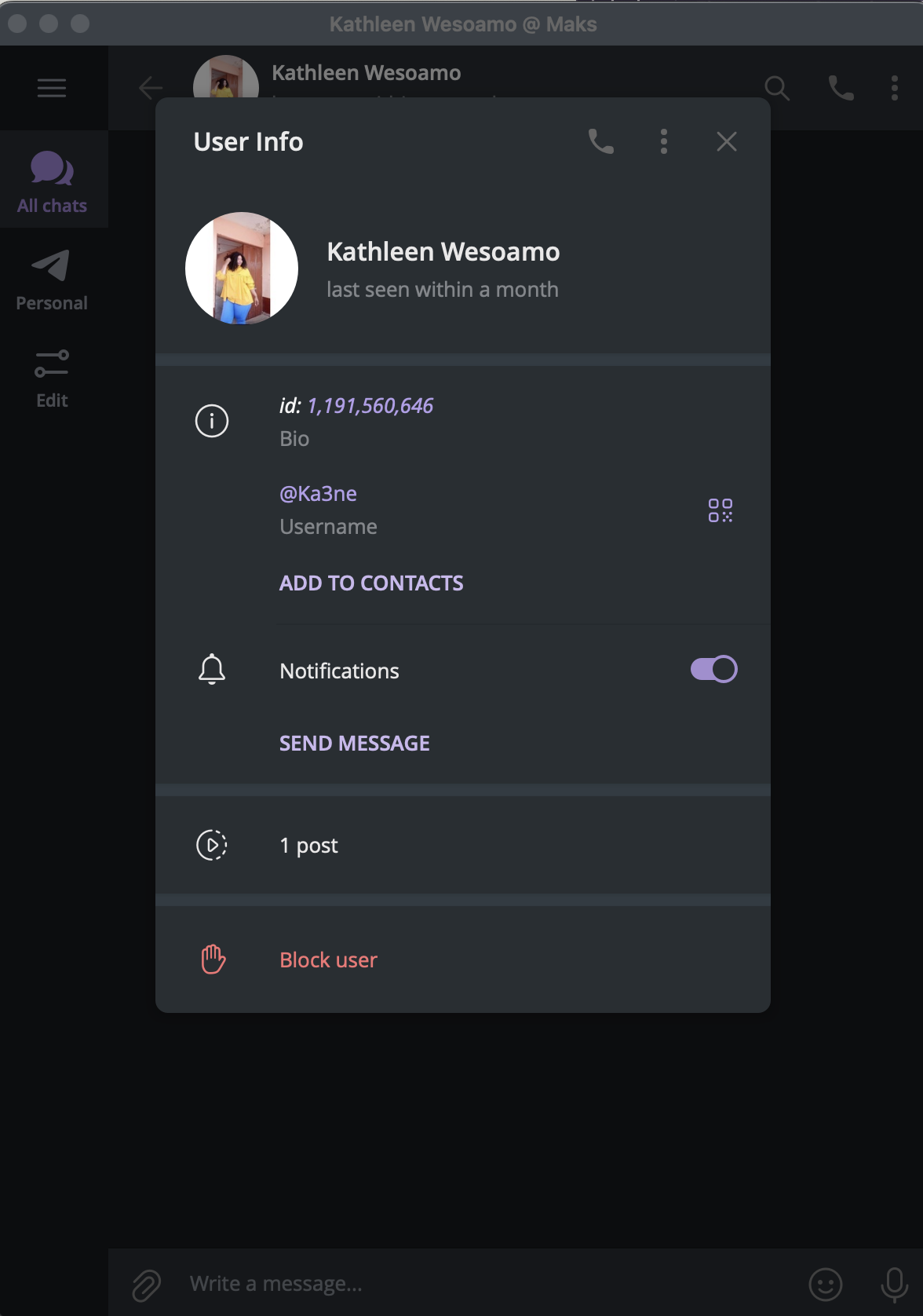Click ADD TO CONTACTS
Viewport: 923px width, 1316px height.
tap(371, 583)
